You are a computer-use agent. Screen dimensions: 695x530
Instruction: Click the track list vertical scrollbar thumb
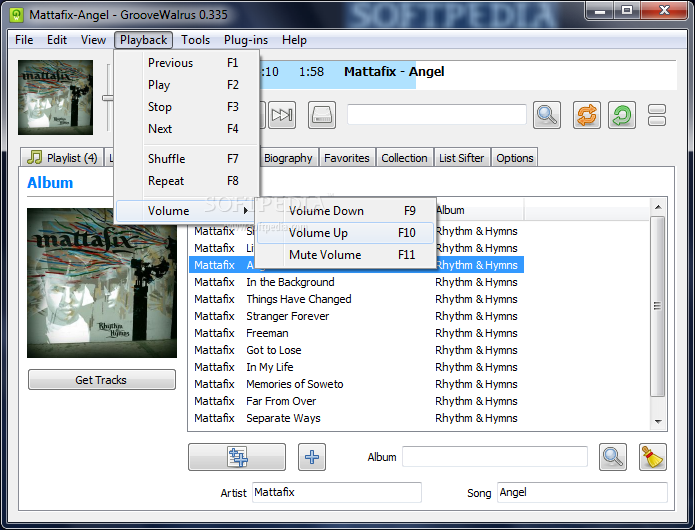(x=658, y=306)
